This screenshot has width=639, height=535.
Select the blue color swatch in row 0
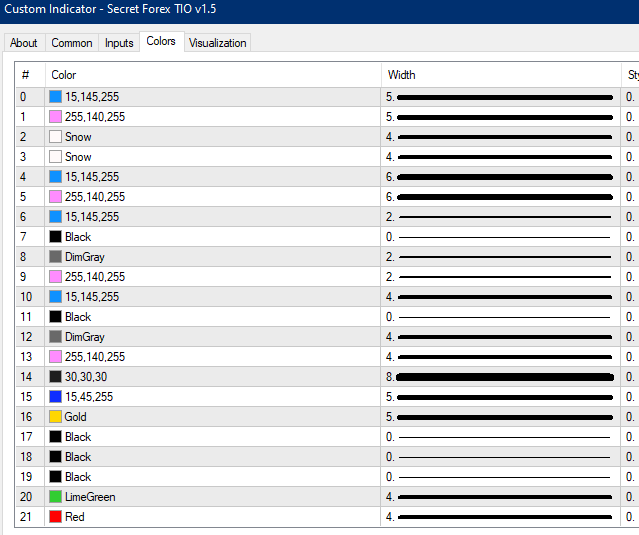coord(55,97)
